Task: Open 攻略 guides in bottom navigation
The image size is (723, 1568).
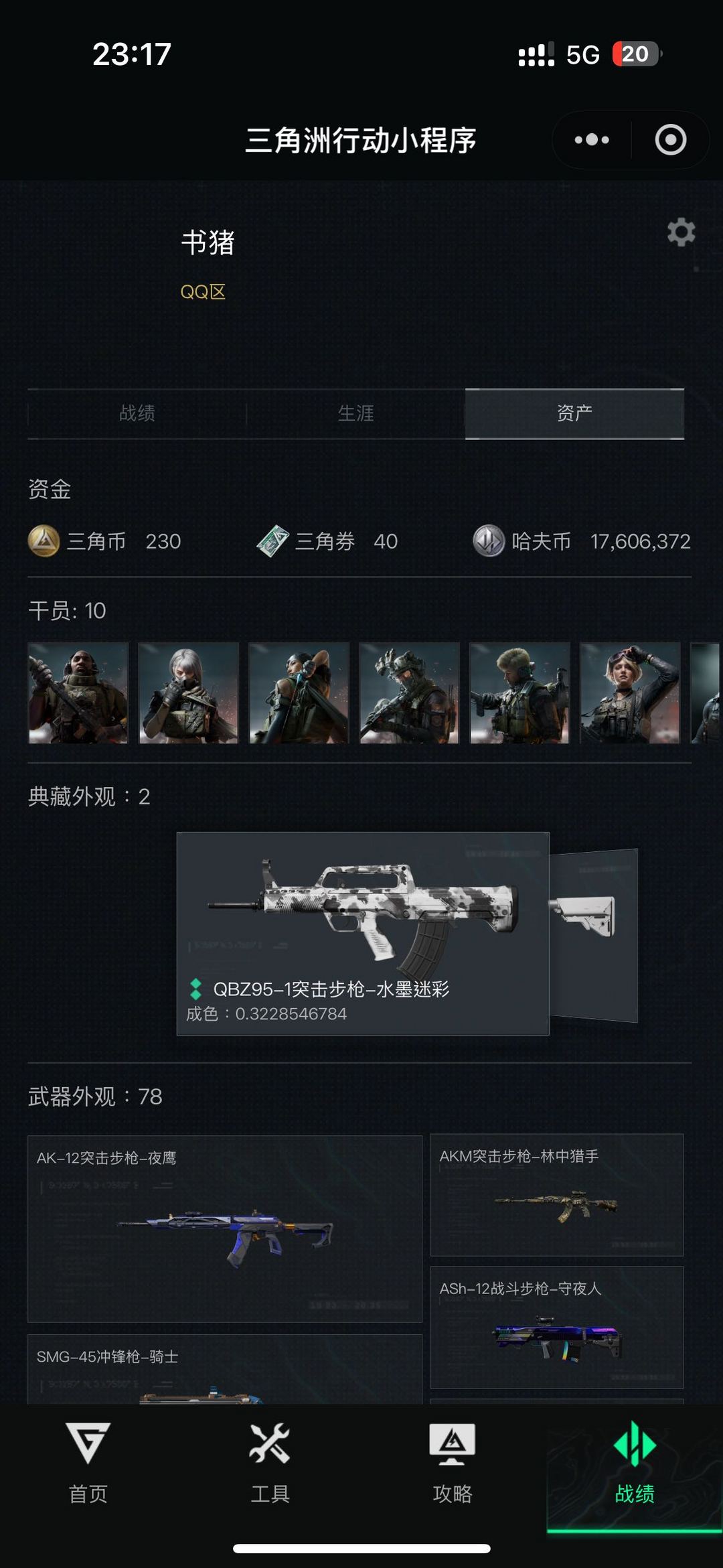Action: [x=453, y=1464]
